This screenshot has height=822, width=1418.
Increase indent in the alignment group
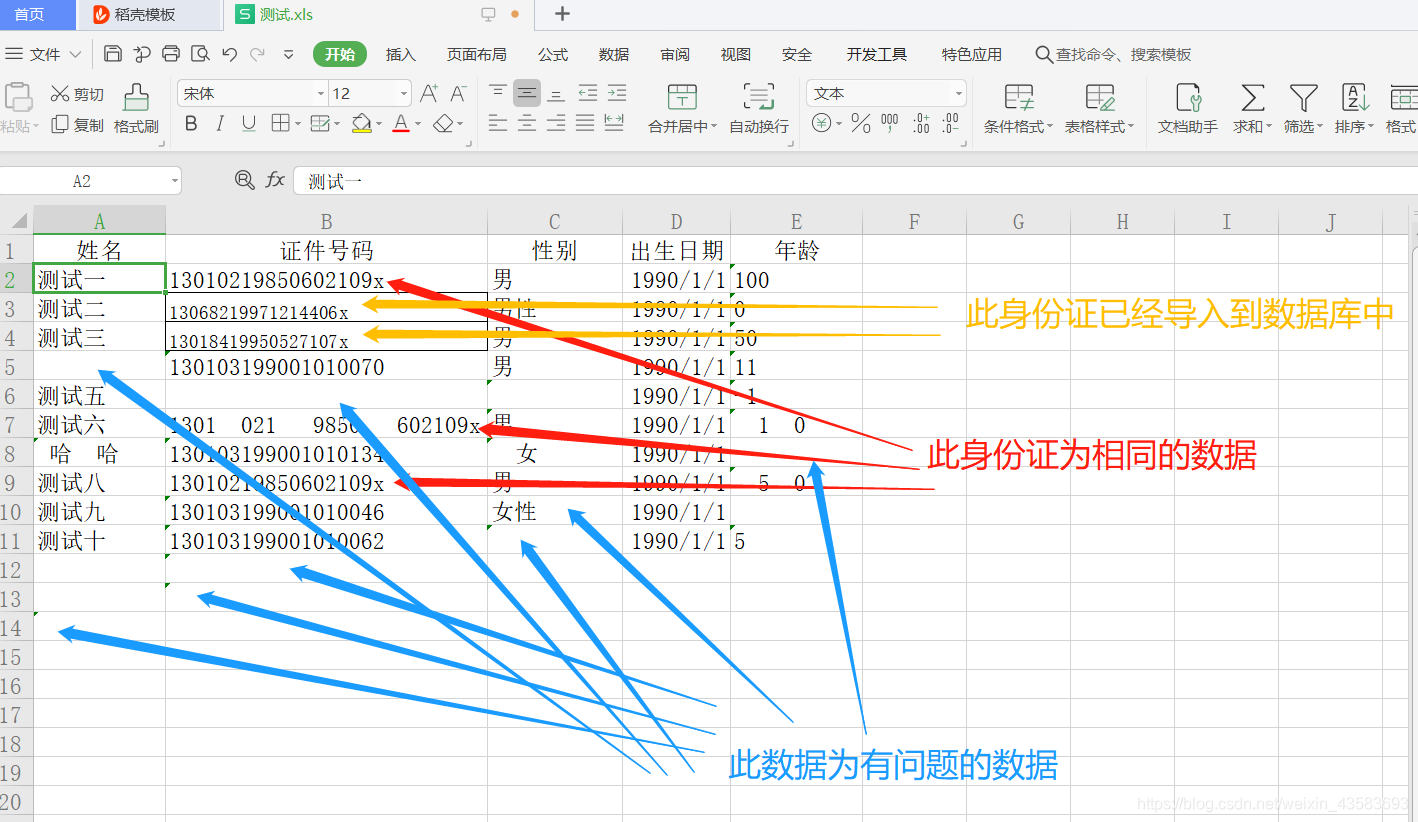tap(616, 94)
